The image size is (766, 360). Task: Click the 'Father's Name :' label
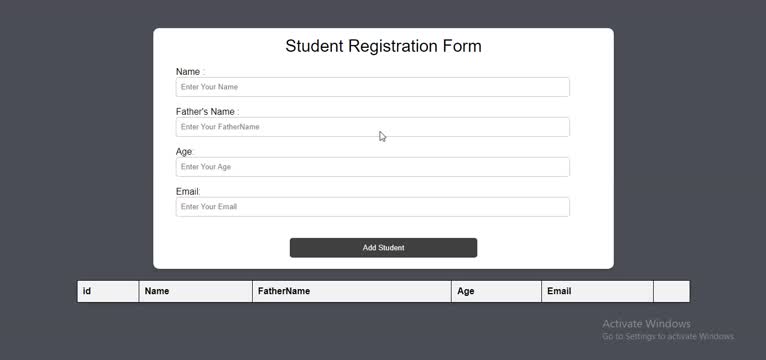(208, 112)
